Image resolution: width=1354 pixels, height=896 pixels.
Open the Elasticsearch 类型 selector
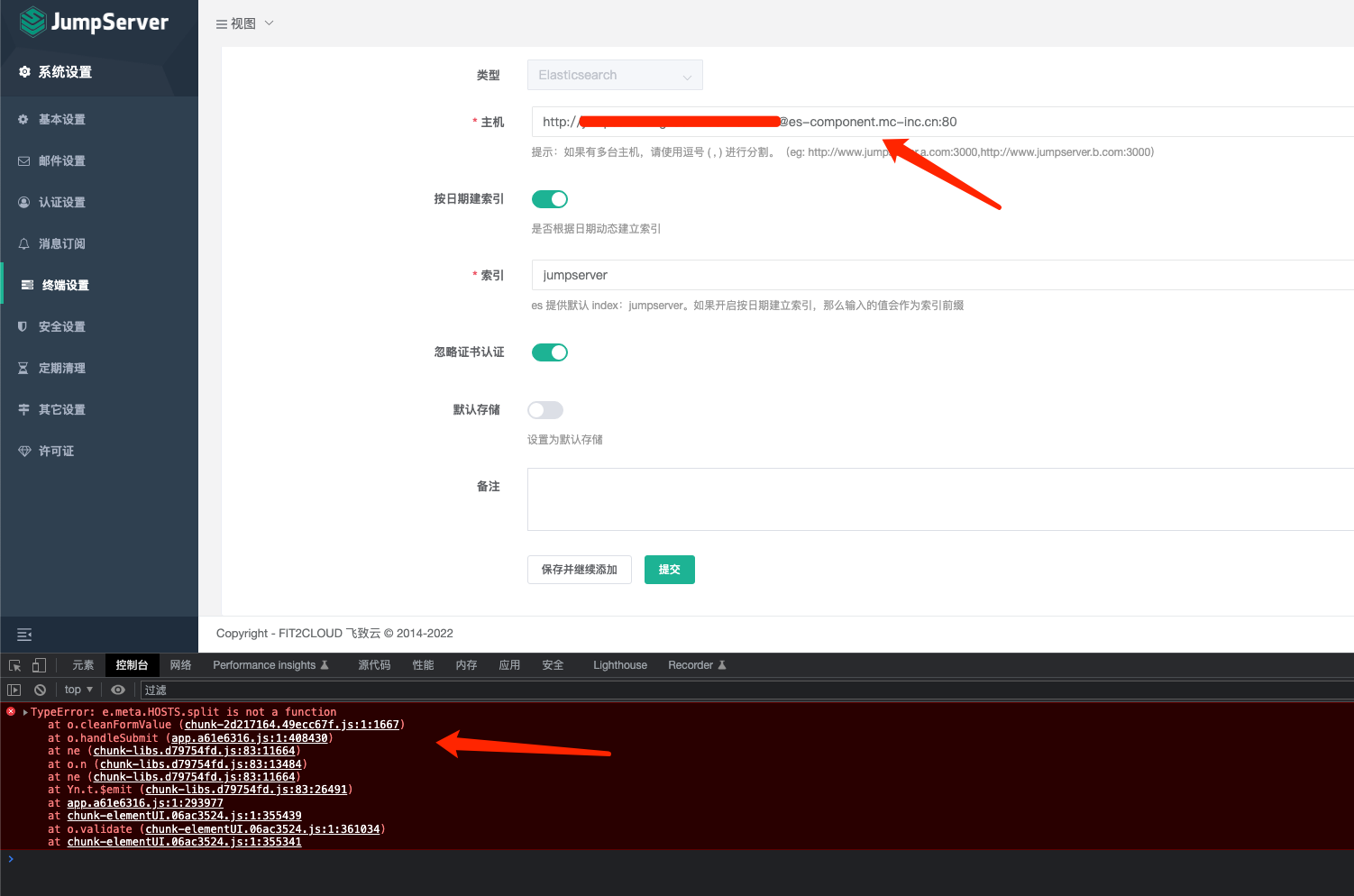point(615,75)
